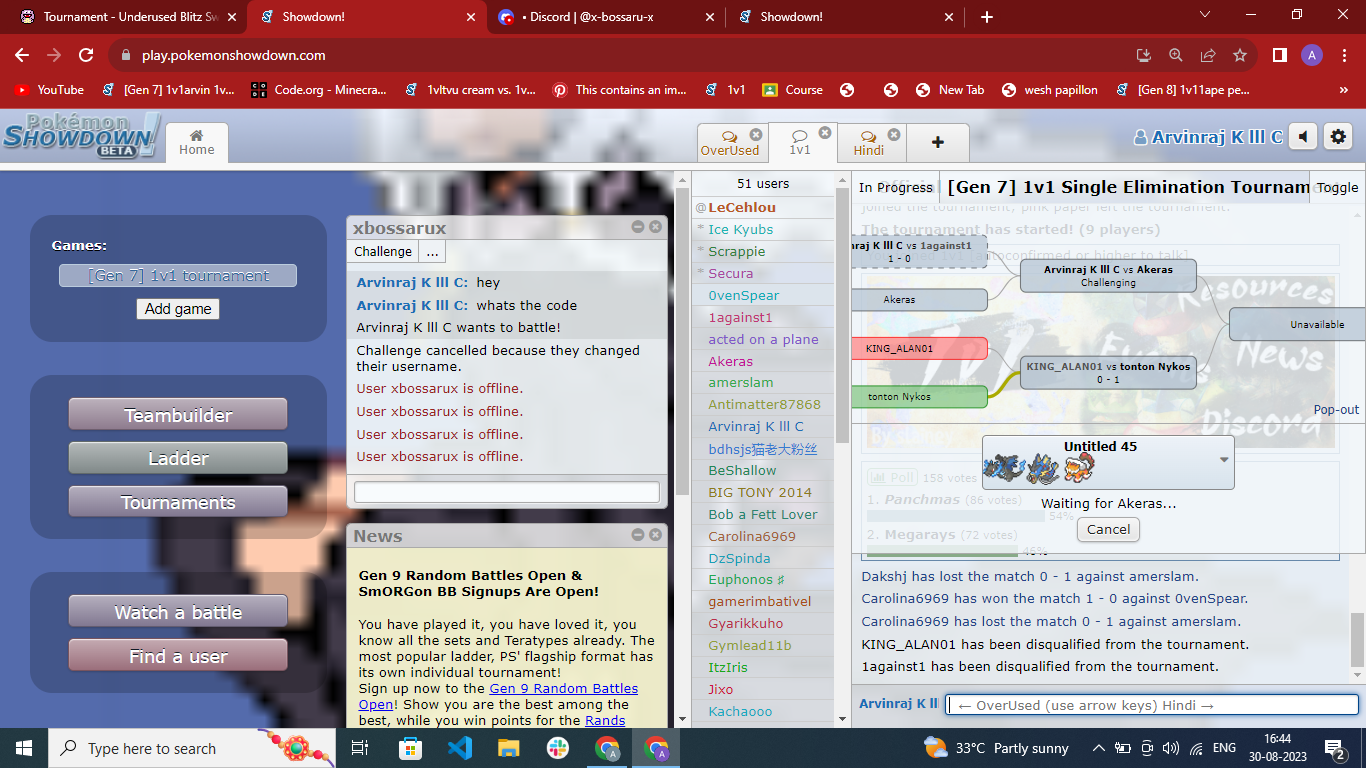Go back in Chrome
Image resolution: width=1366 pixels, height=768 pixels.
point(22,55)
